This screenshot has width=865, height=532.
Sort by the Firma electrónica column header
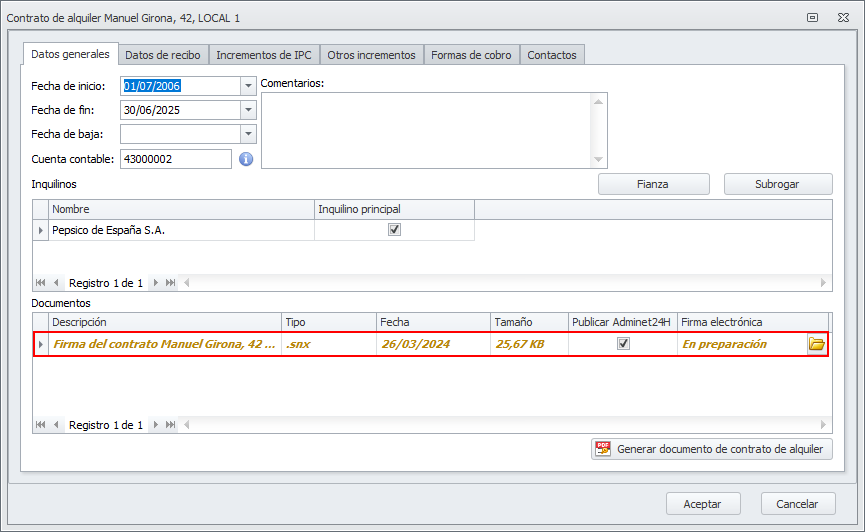753,322
